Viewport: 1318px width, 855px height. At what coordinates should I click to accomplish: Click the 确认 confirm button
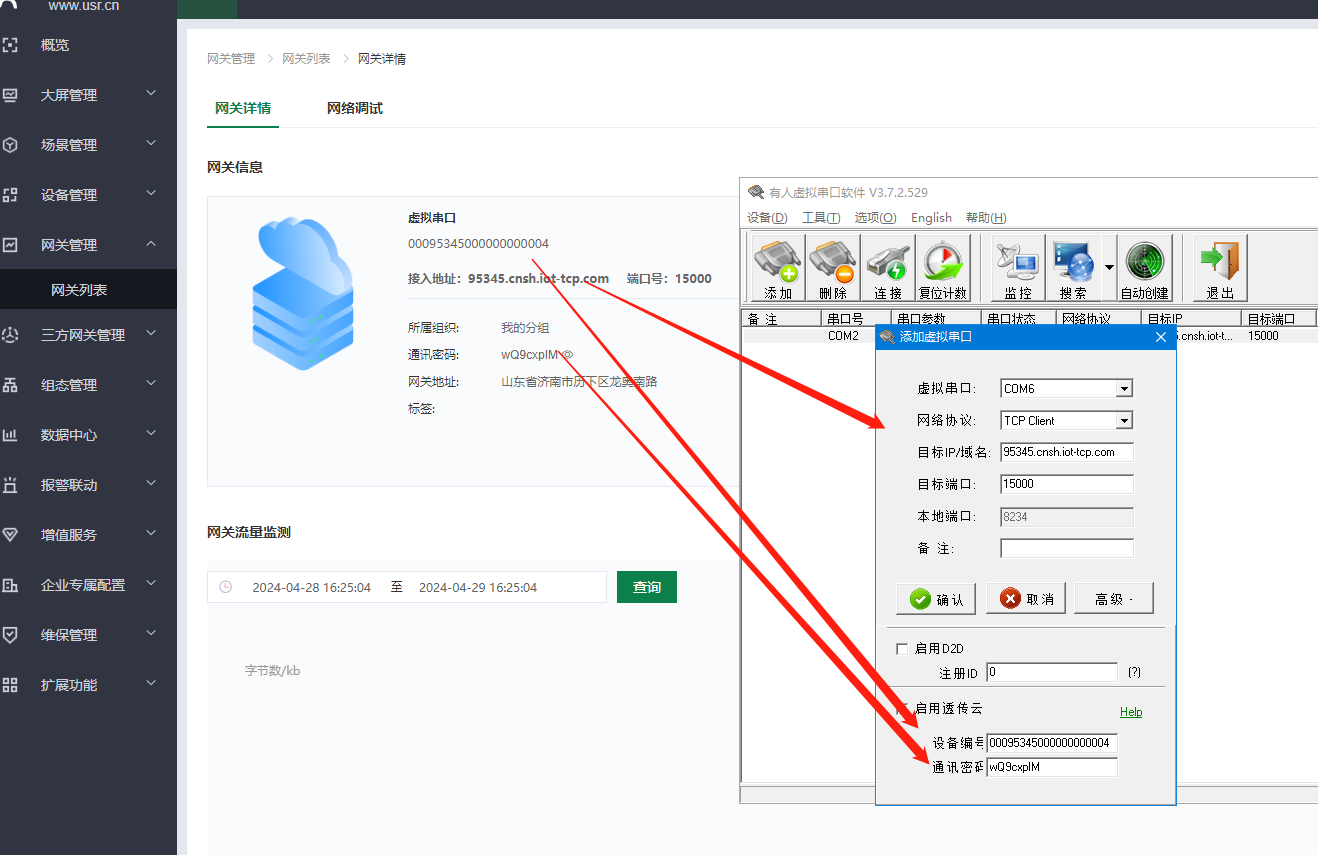pos(937,599)
